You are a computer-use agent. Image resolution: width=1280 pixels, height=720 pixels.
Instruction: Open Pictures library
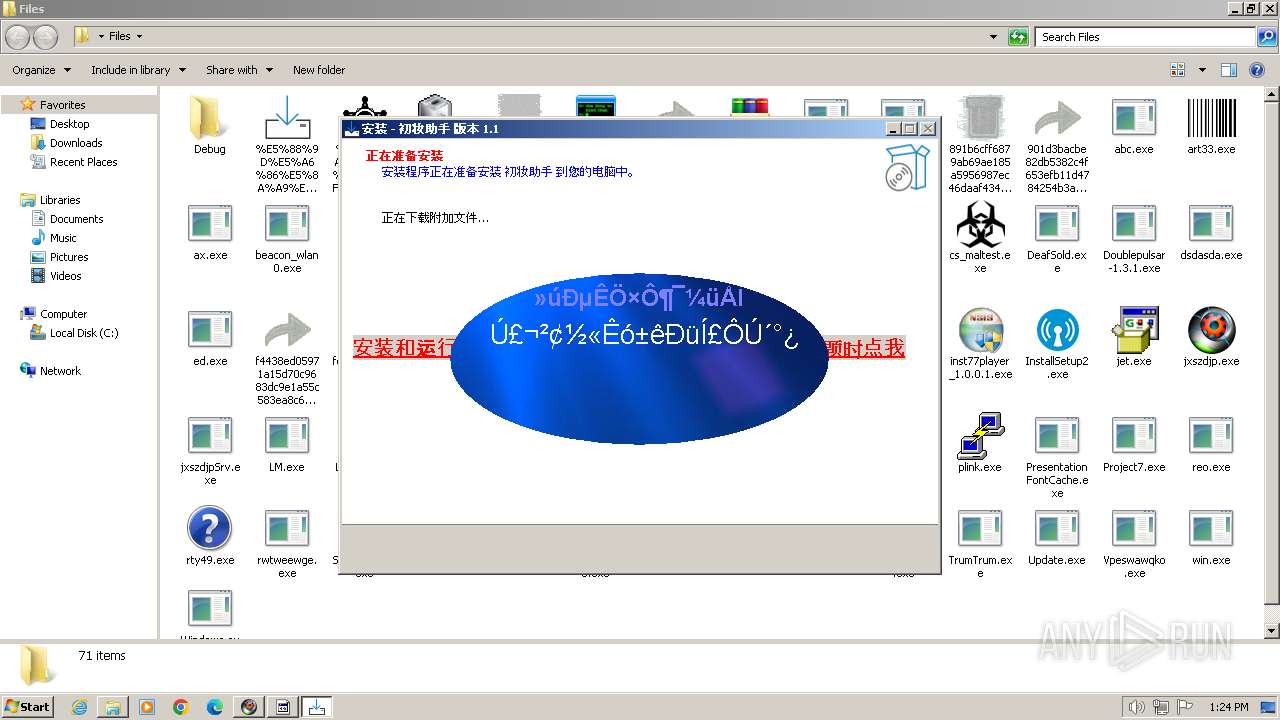tap(69, 257)
